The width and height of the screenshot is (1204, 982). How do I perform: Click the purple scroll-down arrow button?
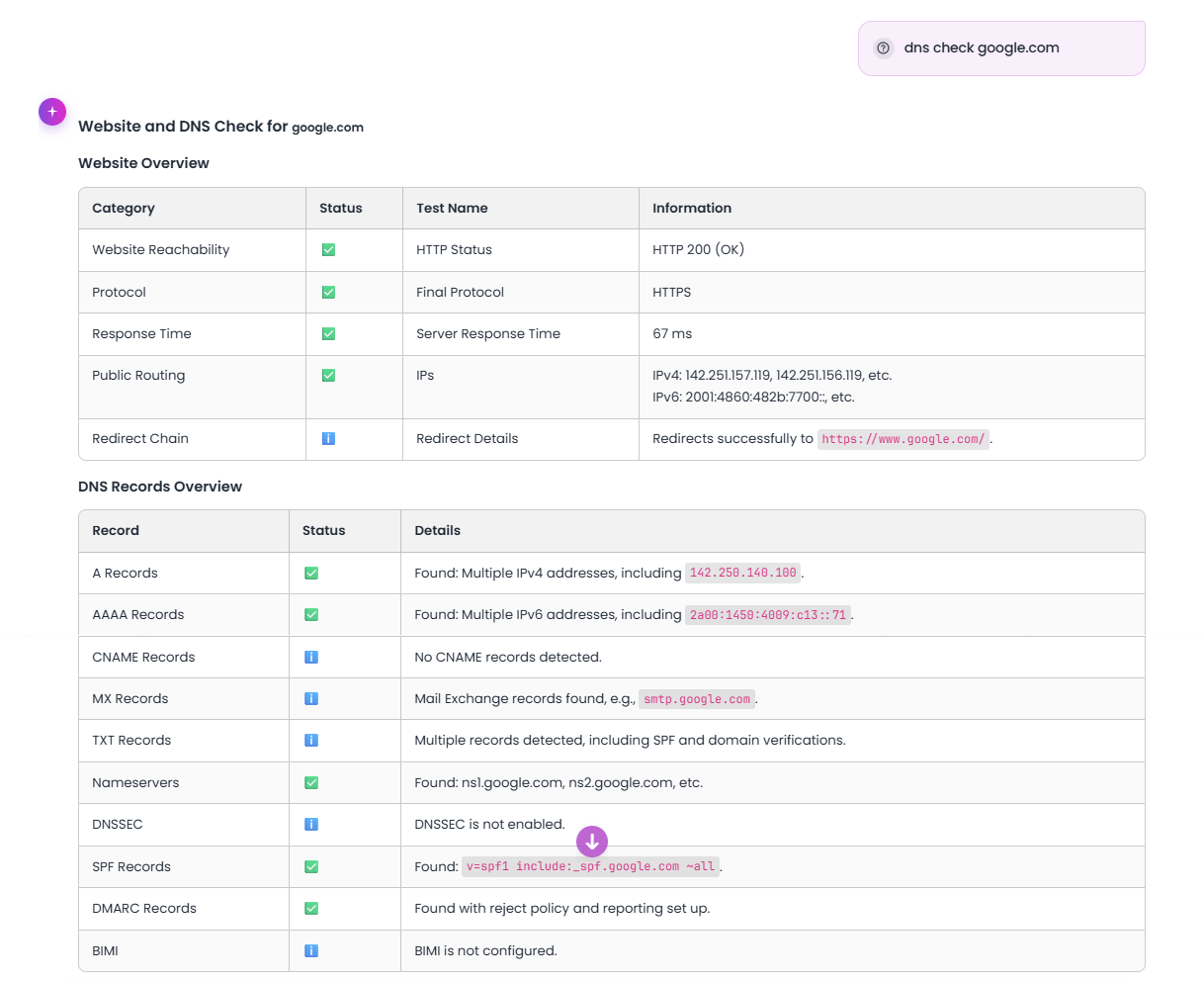(x=592, y=842)
